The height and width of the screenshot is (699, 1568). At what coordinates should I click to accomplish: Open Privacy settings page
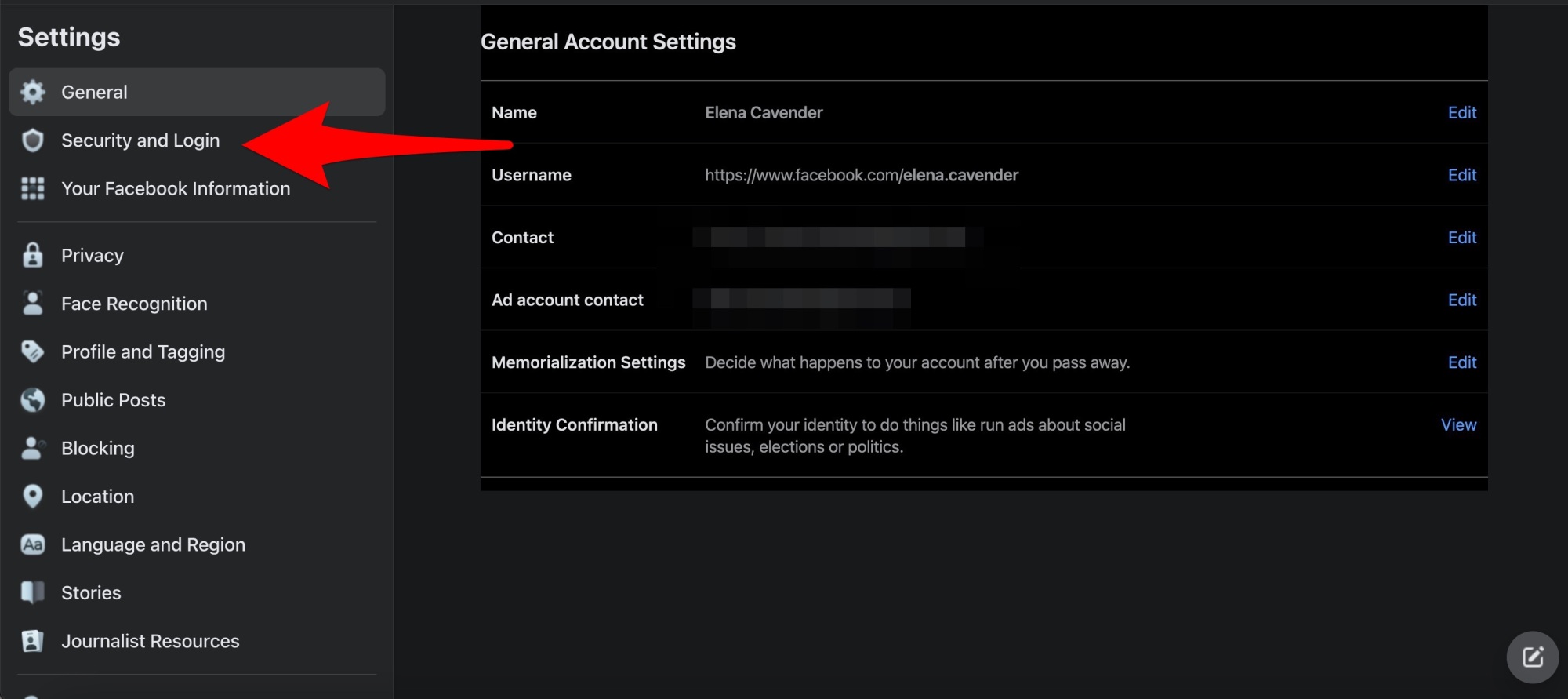pos(197,255)
